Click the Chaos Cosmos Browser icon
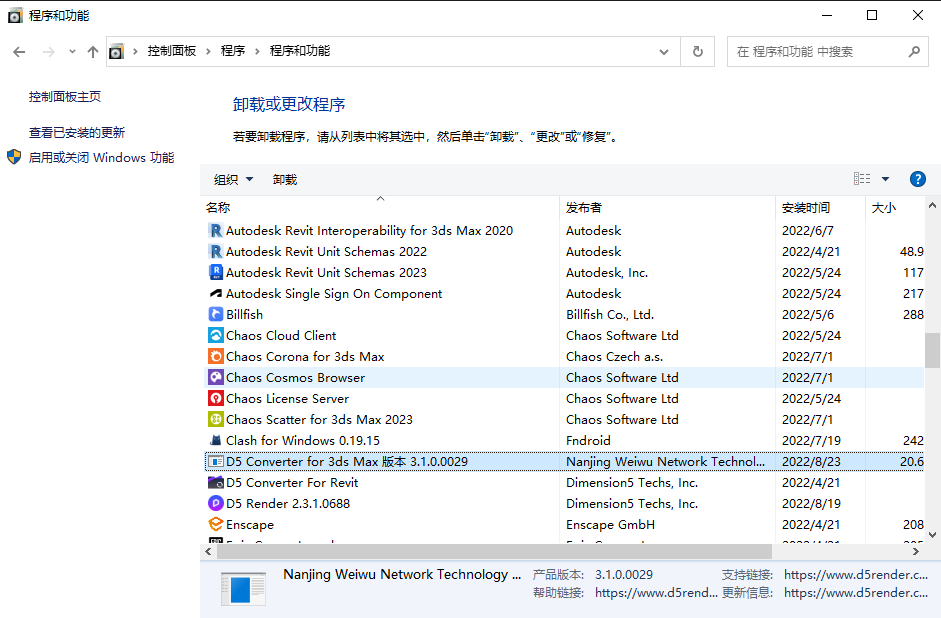 [x=215, y=377]
